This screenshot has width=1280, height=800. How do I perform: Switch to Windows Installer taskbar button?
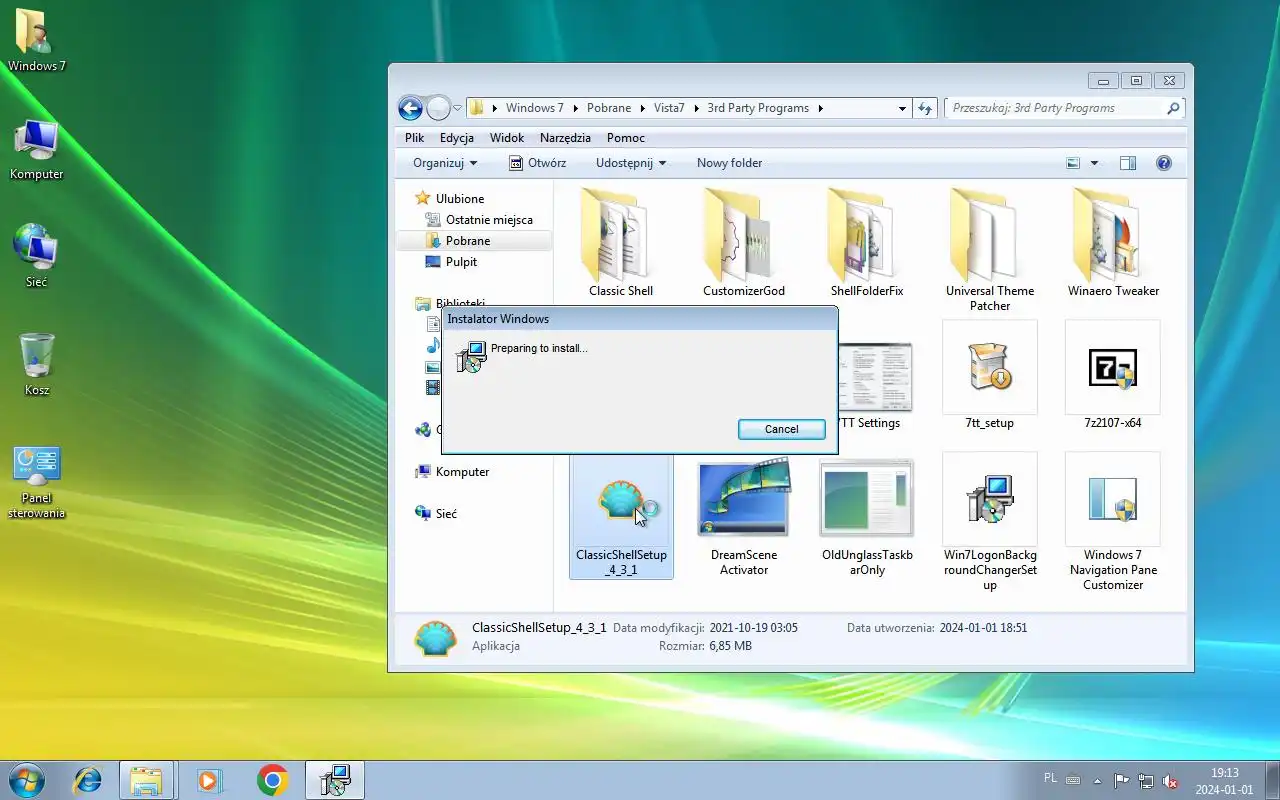coord(335,780)
